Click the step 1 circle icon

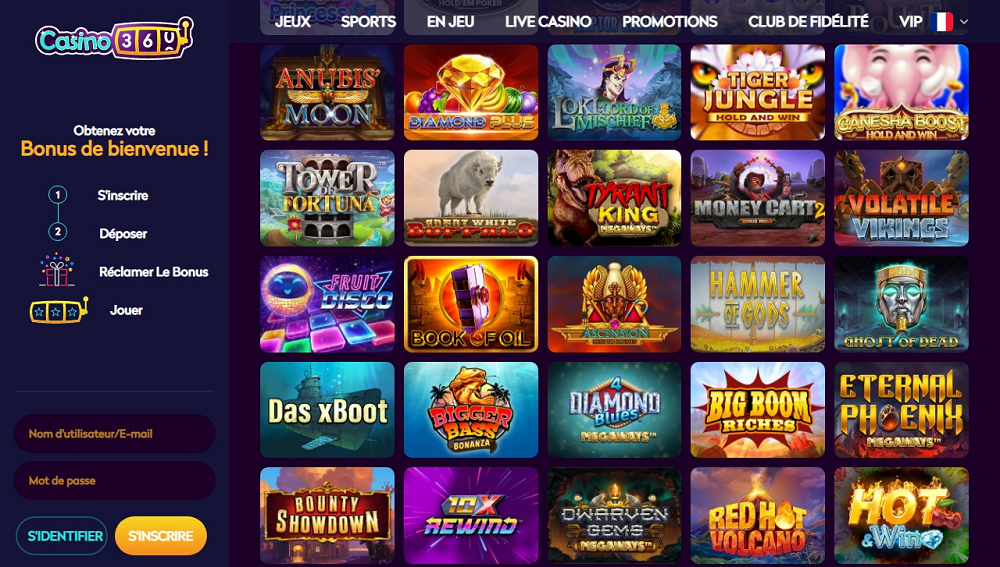58,195
